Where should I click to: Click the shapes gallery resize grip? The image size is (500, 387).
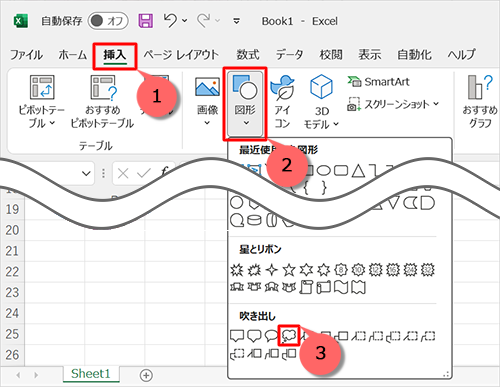point(446,374)
